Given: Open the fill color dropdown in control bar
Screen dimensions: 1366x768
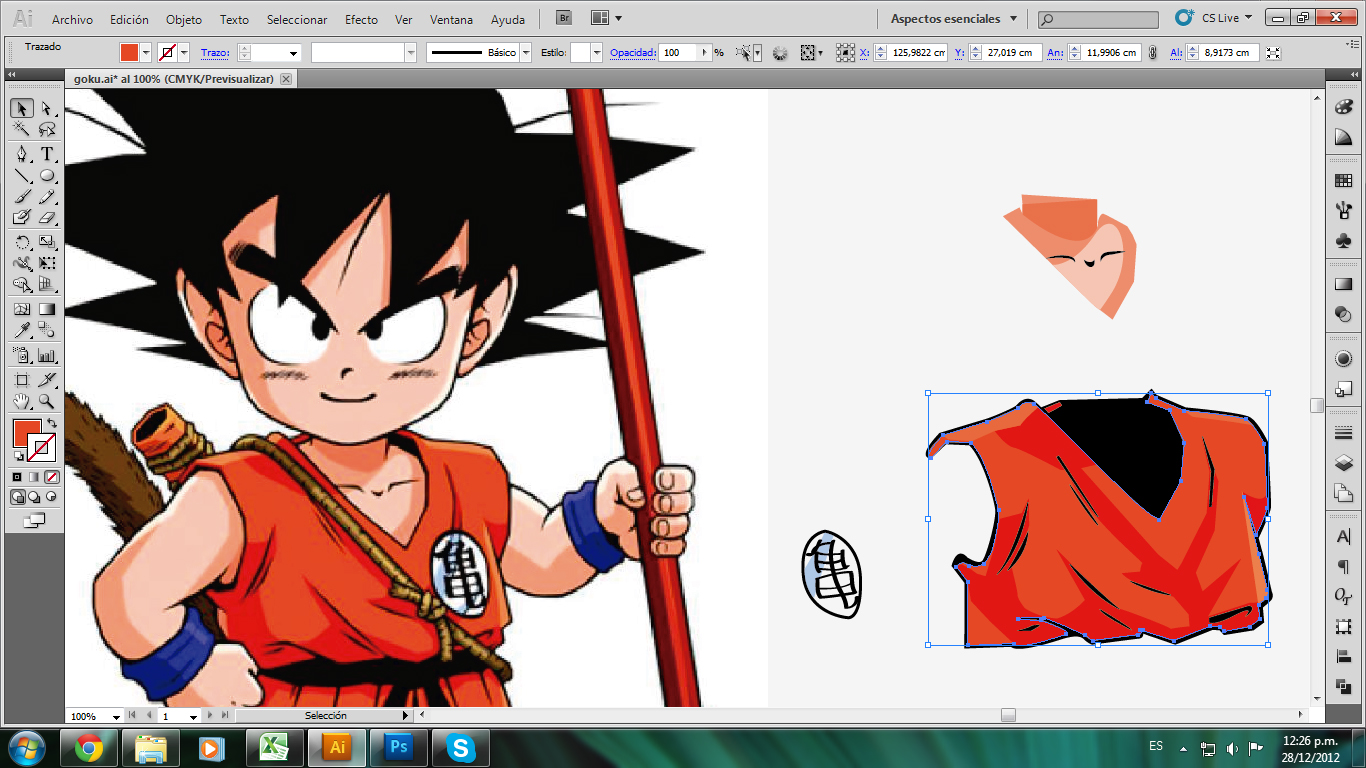Looking at the screenshot, I should point(146,53).
